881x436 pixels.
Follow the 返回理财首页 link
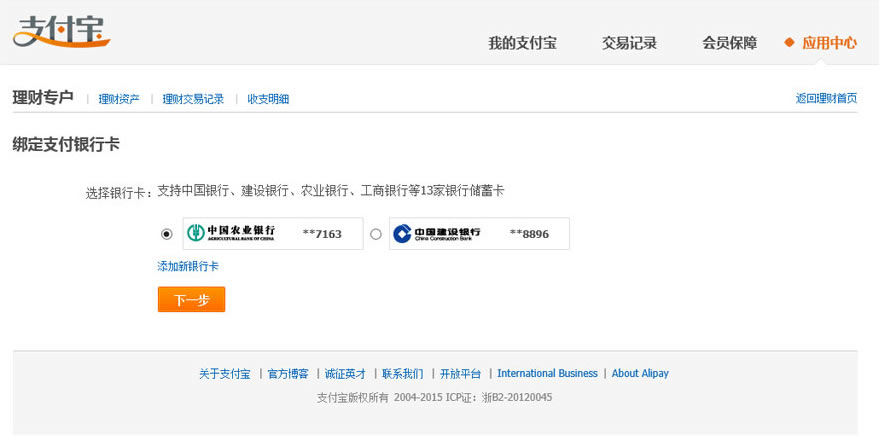click(826, 98)
